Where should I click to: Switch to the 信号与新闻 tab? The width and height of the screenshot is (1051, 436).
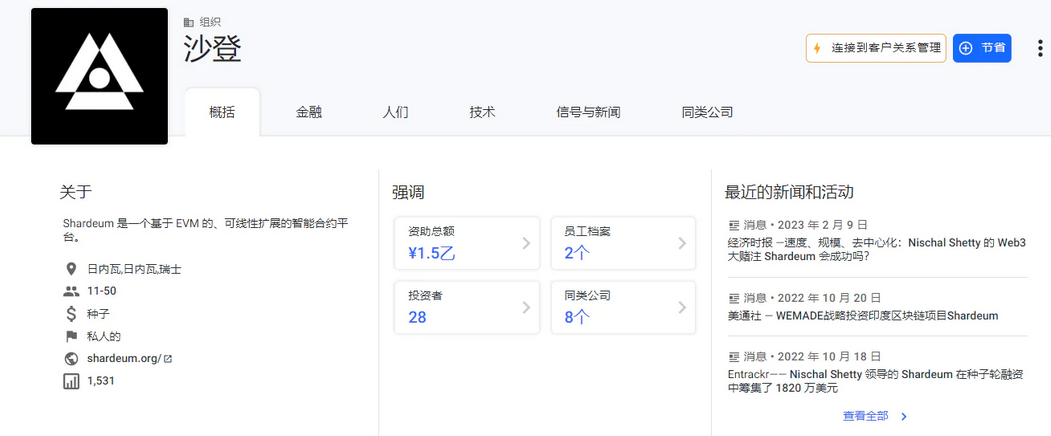click(589, 112)
